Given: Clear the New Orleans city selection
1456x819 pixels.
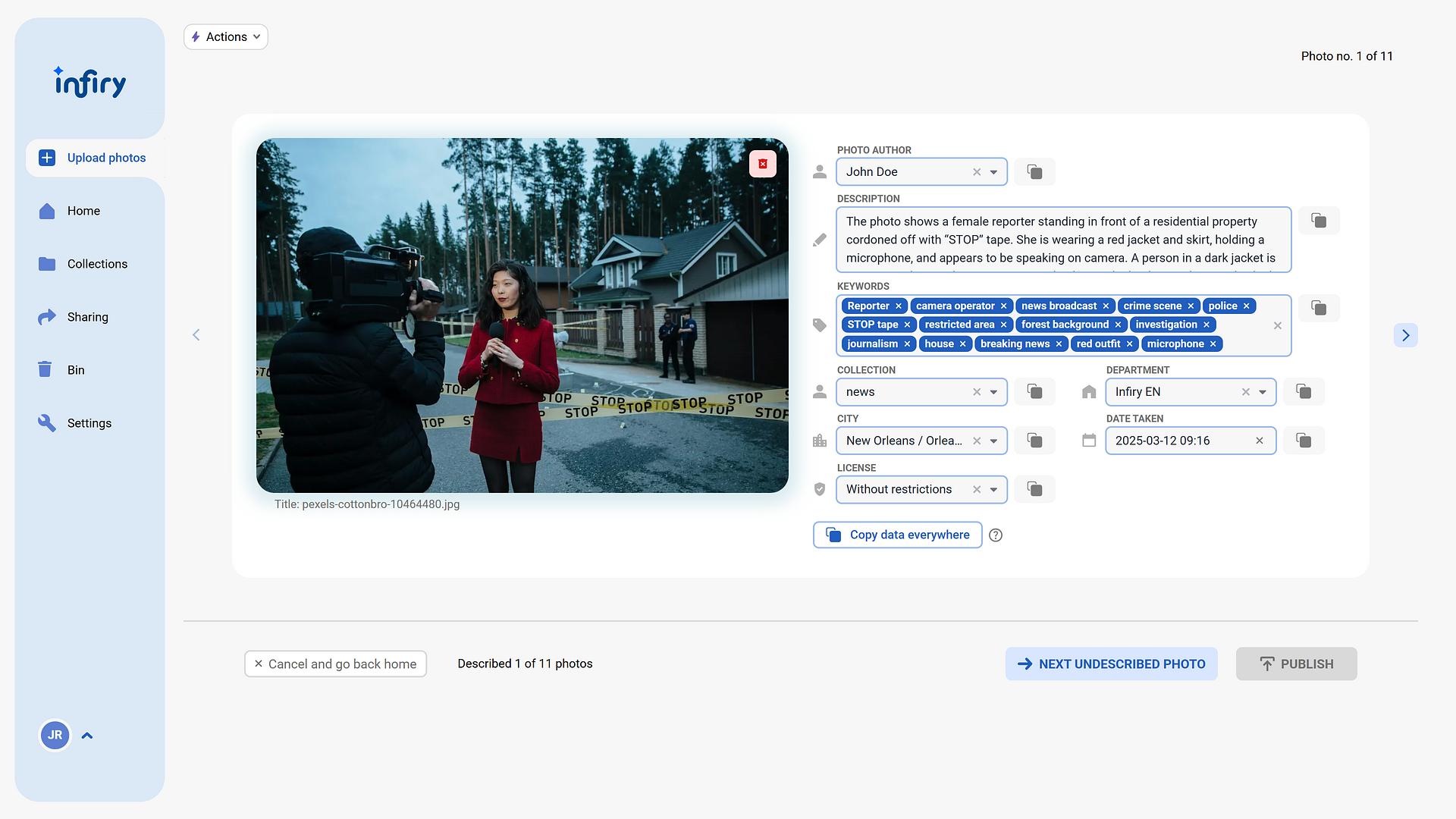Looking at the screenshot, I should (977, 441).
